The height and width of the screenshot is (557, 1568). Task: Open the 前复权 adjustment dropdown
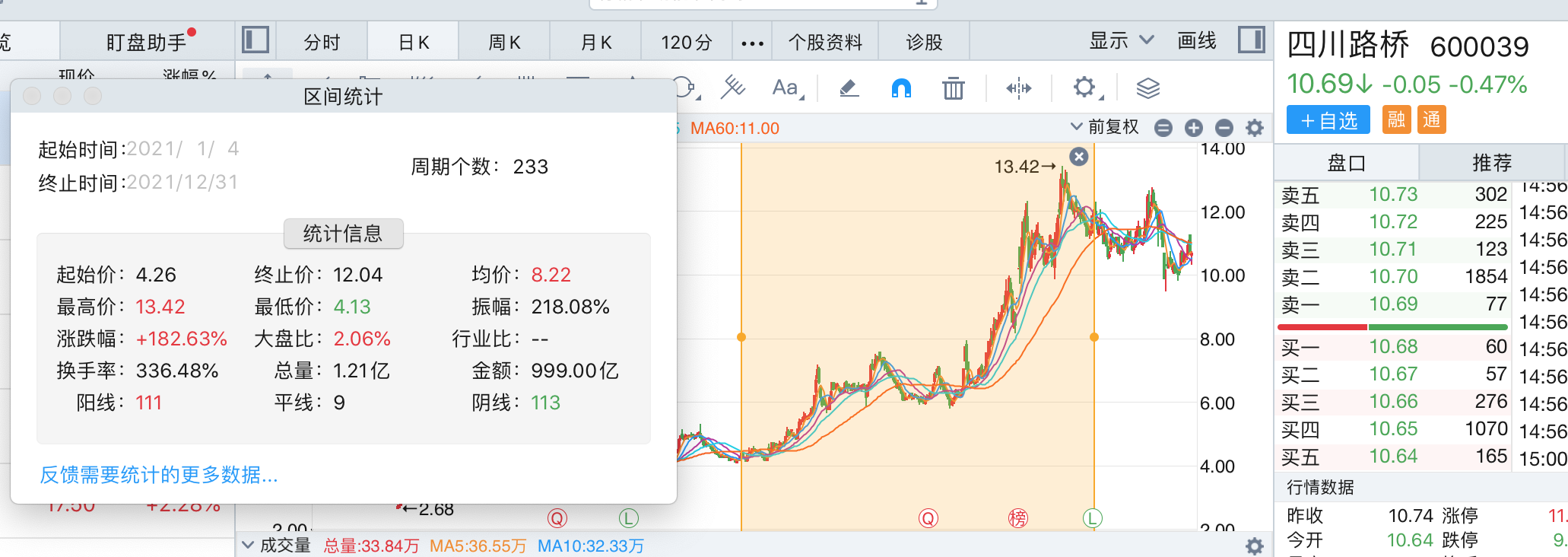1105,127
